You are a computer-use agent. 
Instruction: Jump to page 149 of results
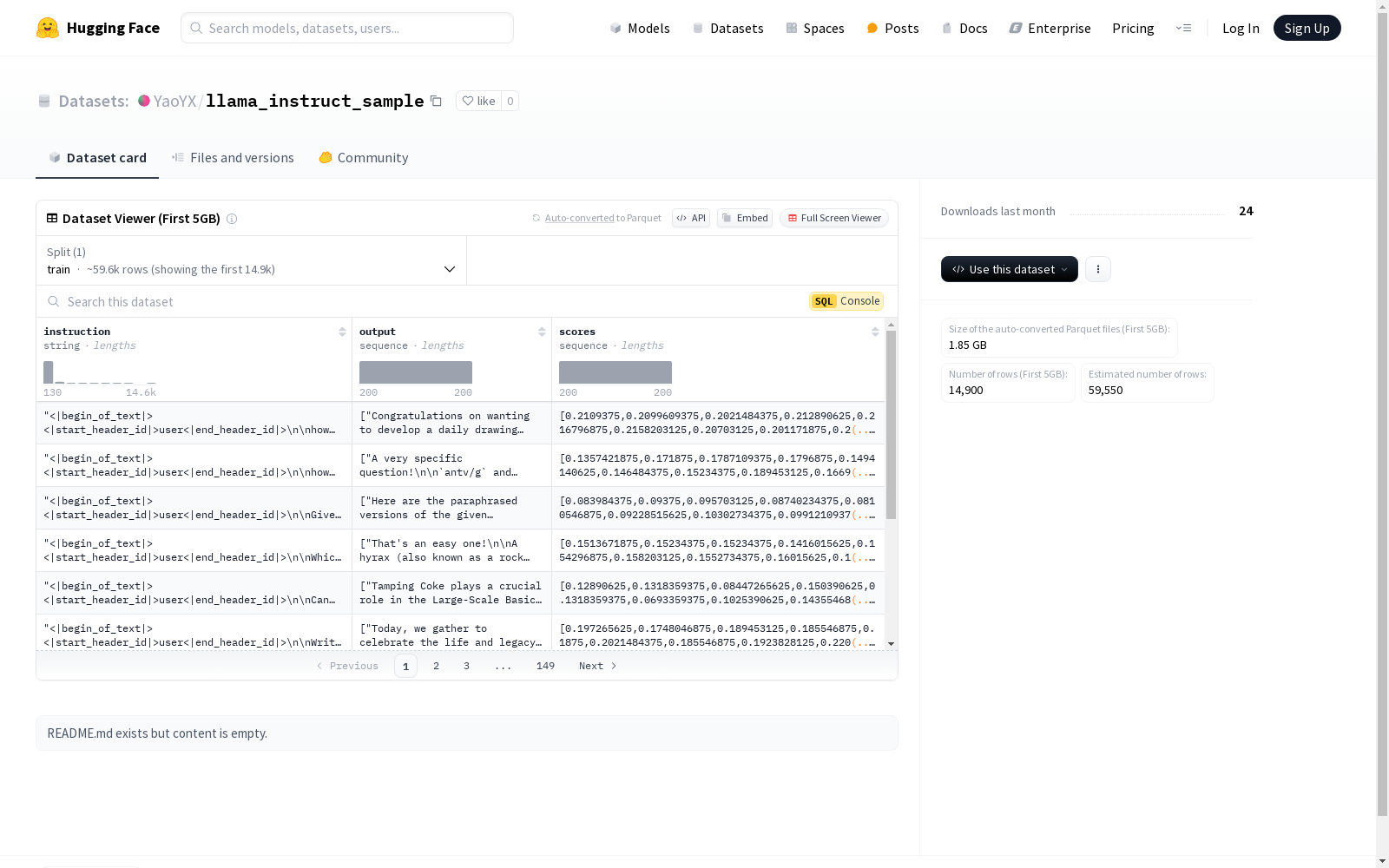545,666
